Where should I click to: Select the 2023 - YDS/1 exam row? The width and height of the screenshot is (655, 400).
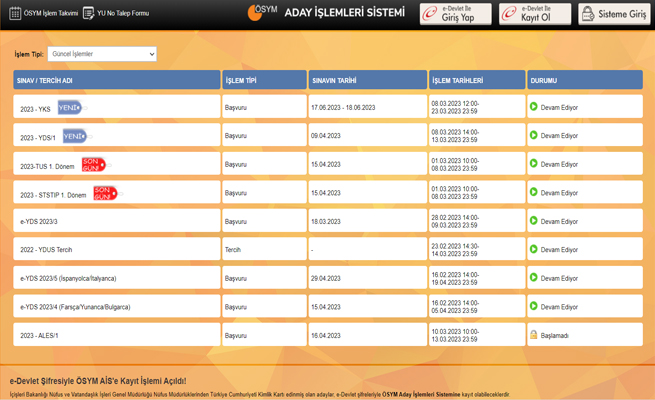click(x=328, y=135)
